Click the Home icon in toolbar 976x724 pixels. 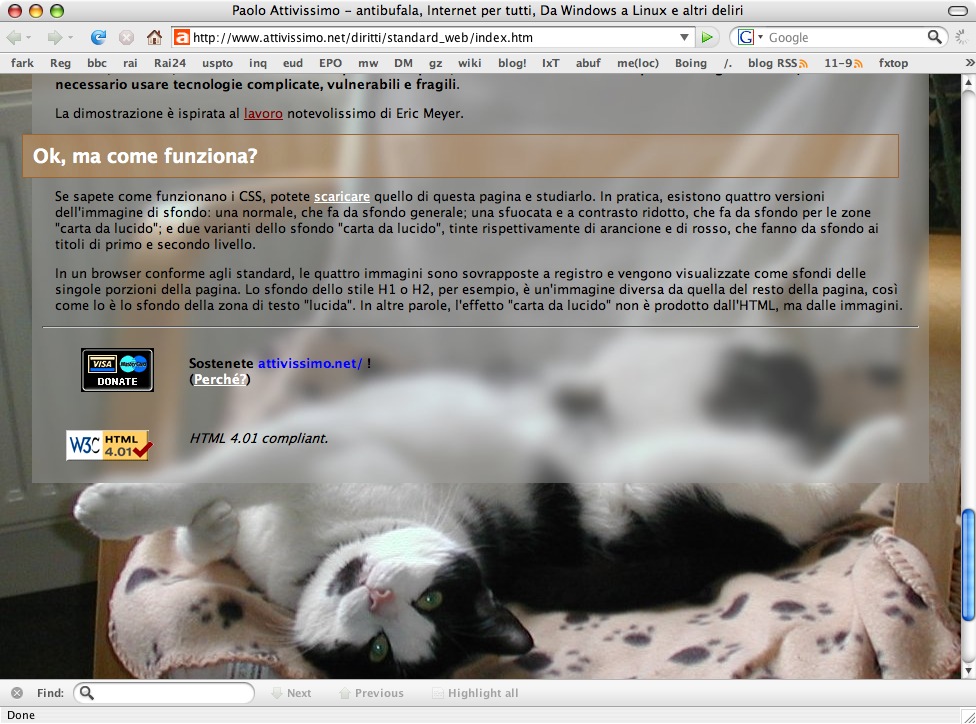click(154, 38)
